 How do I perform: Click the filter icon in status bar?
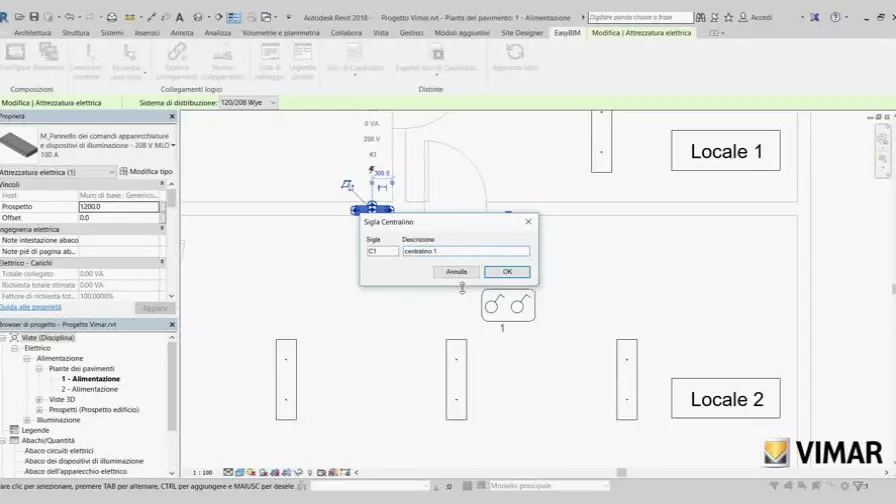860,486
